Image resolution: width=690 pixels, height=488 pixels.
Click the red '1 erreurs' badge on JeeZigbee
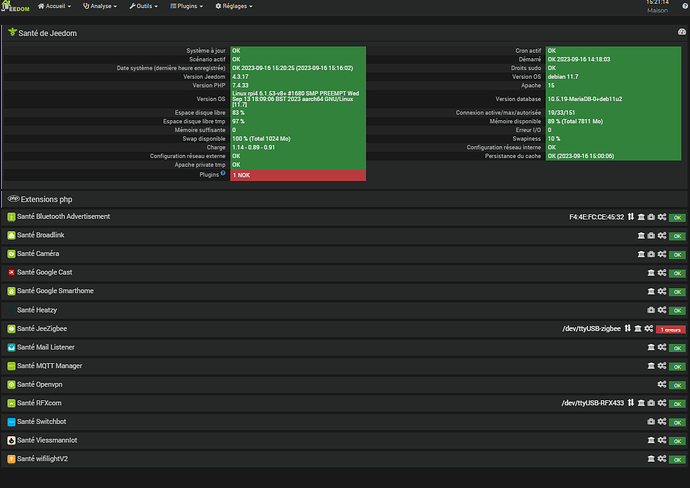[x=671, y=330]
